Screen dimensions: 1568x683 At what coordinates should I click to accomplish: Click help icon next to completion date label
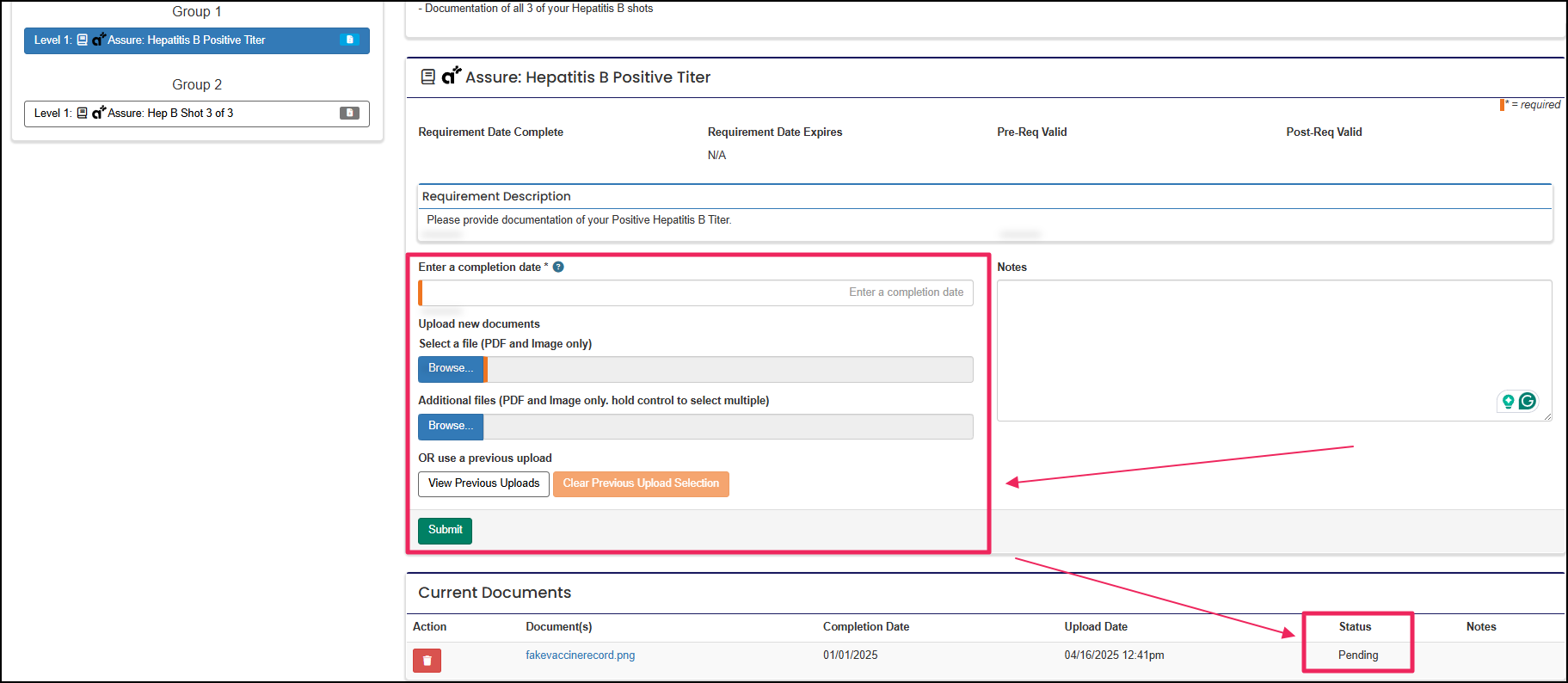coord(558,267)
